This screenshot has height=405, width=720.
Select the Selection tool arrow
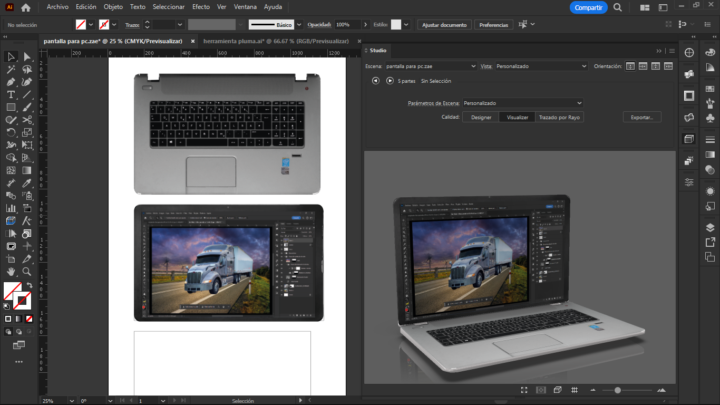click(11, 56)
